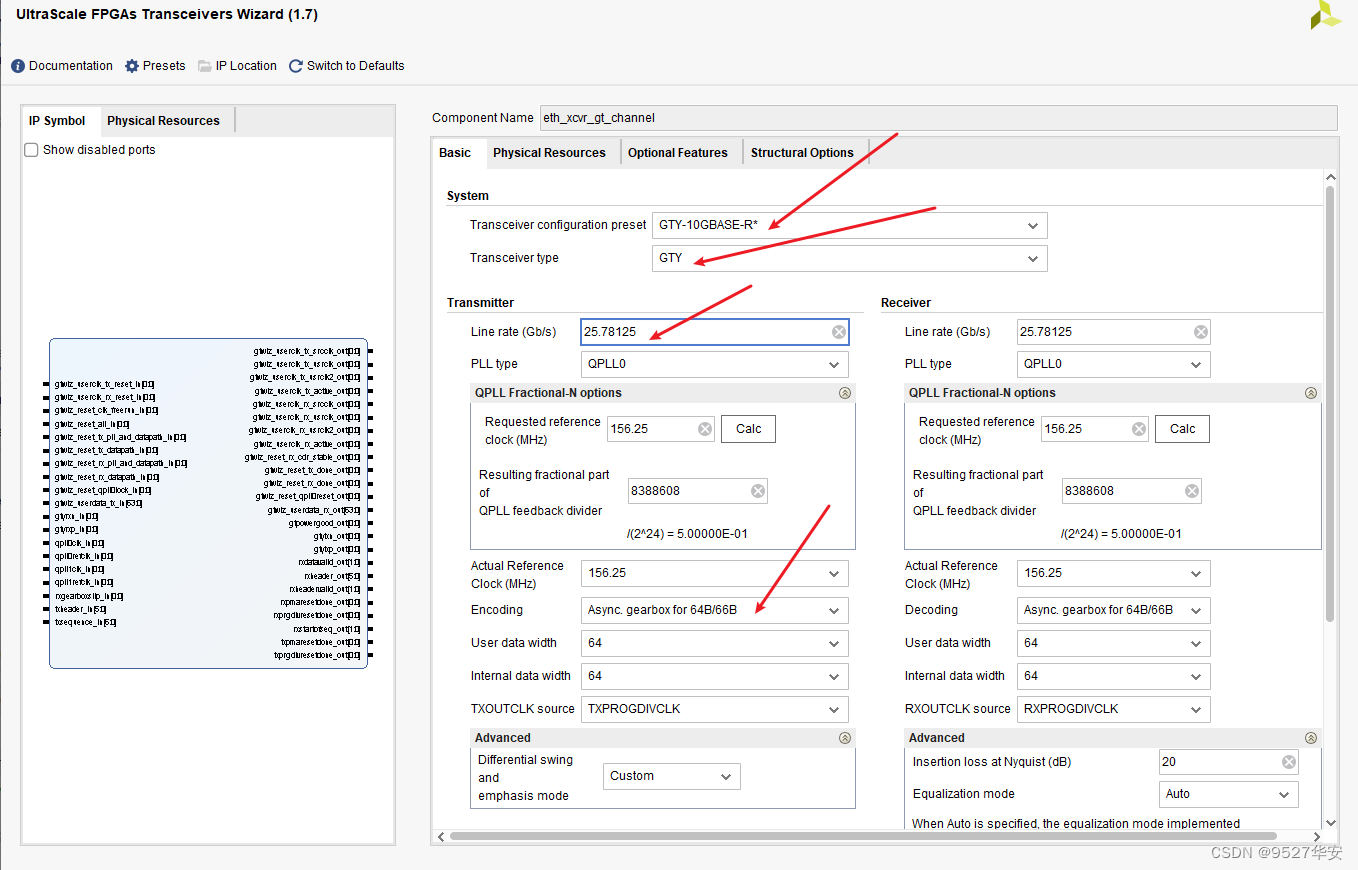
Task: Click Presets toolbar button
Action: (x=155, y=66)
